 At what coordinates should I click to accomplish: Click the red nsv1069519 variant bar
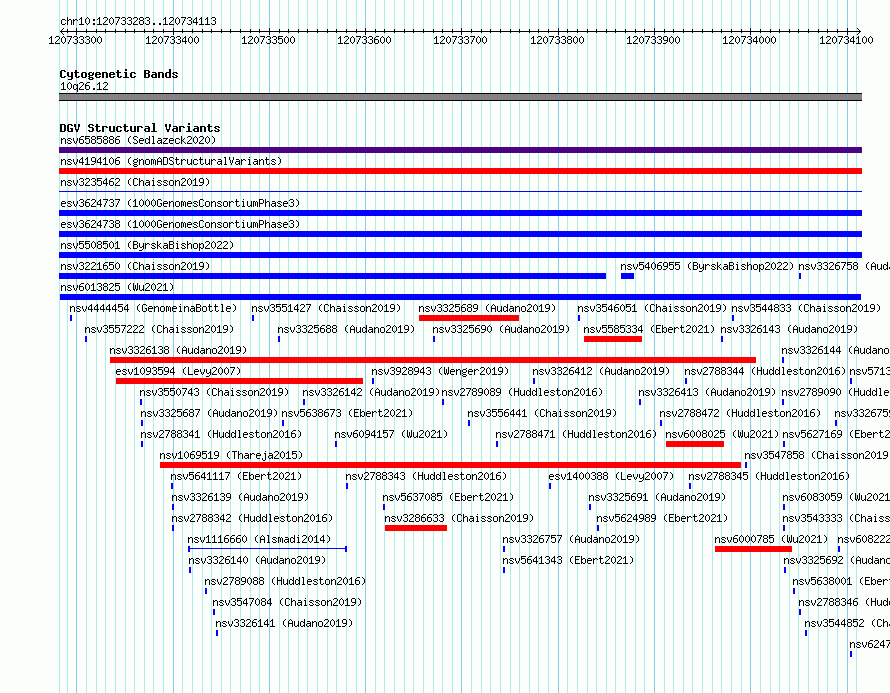tap(451, 465)
